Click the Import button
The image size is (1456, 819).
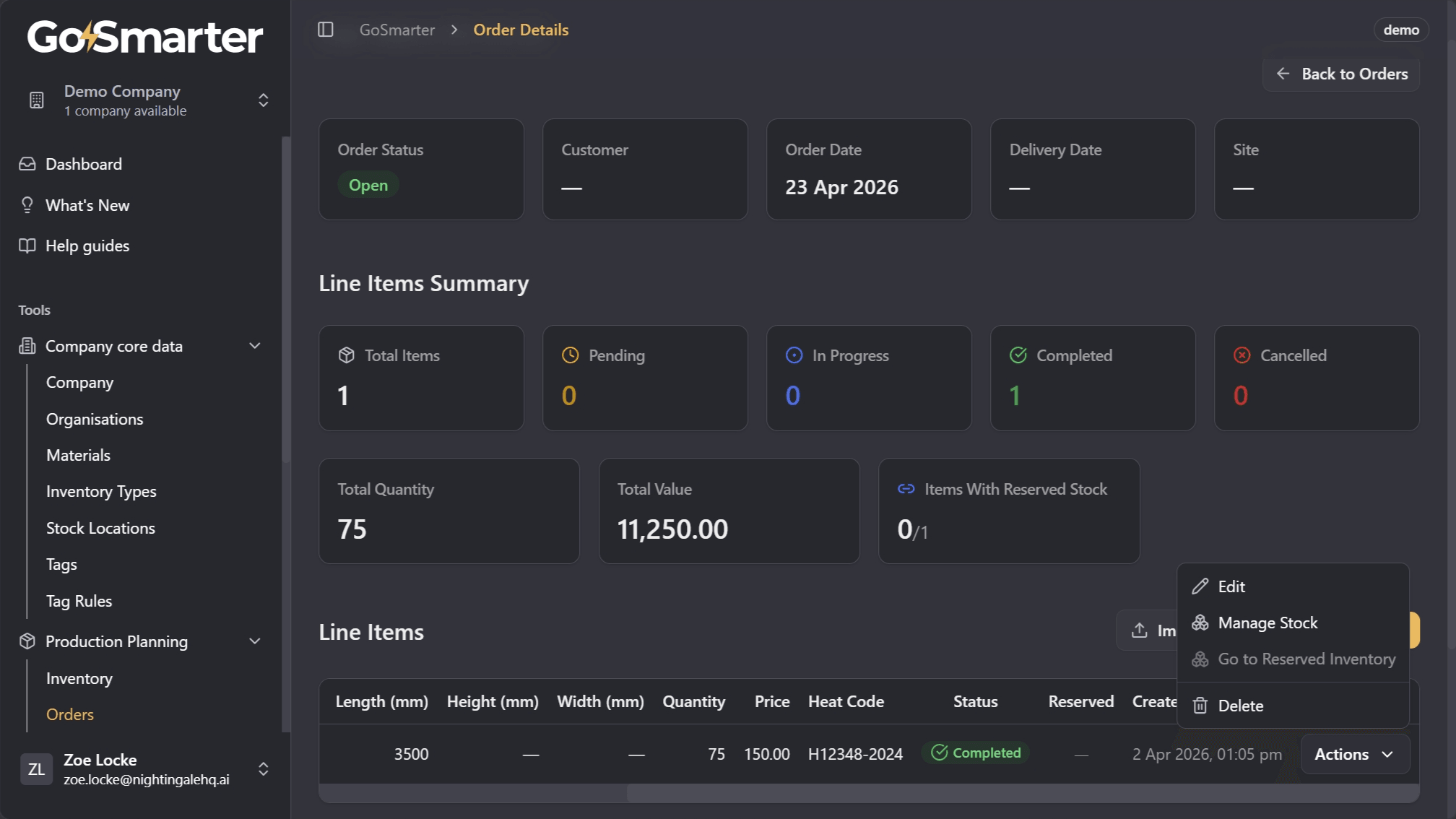point(1148,630)
